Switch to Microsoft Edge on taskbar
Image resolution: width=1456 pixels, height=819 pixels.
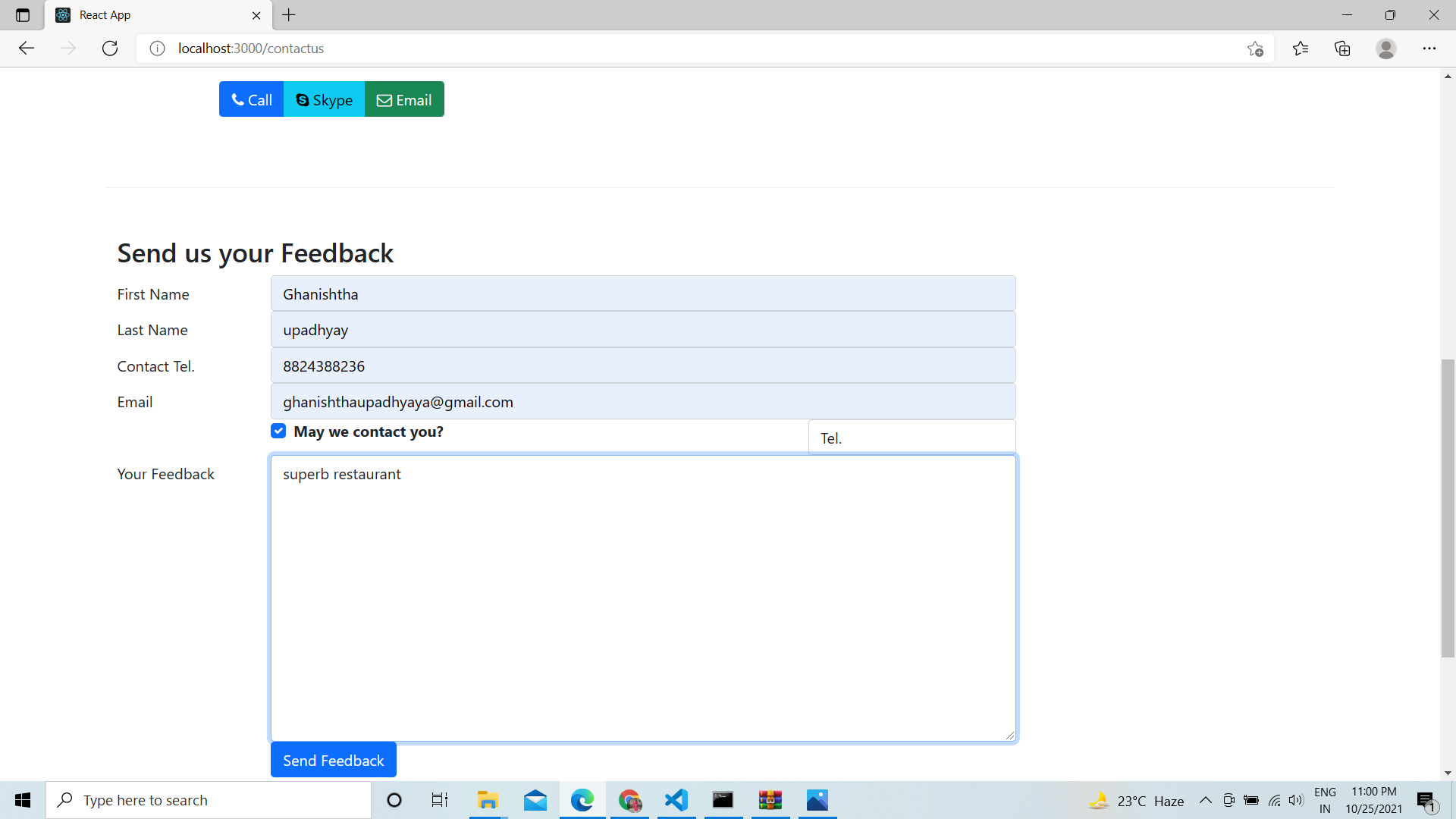pos(582,800)
